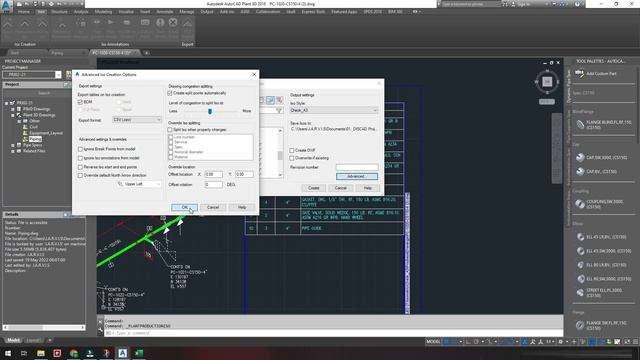640x360 pixels.
Task: Click the Task View taskbar icon
Action: pyautogui.click(x=24, y=353)
